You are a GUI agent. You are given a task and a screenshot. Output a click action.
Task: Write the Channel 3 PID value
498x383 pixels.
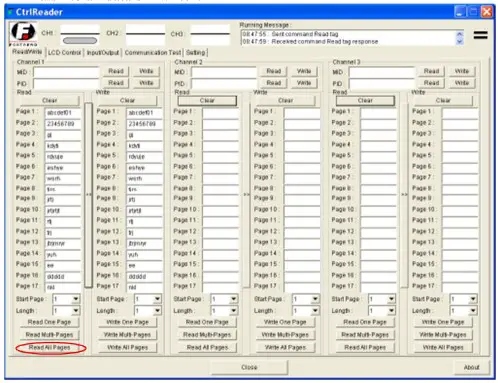[x=462, y=83]
